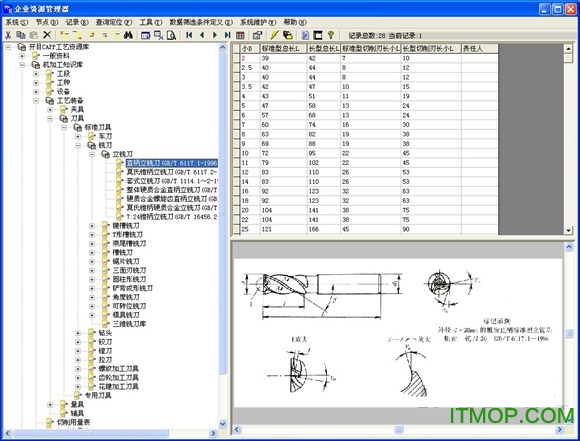580x441 pixels.
Task: Click the magnifier document preview icon
Action: [171, 35]
